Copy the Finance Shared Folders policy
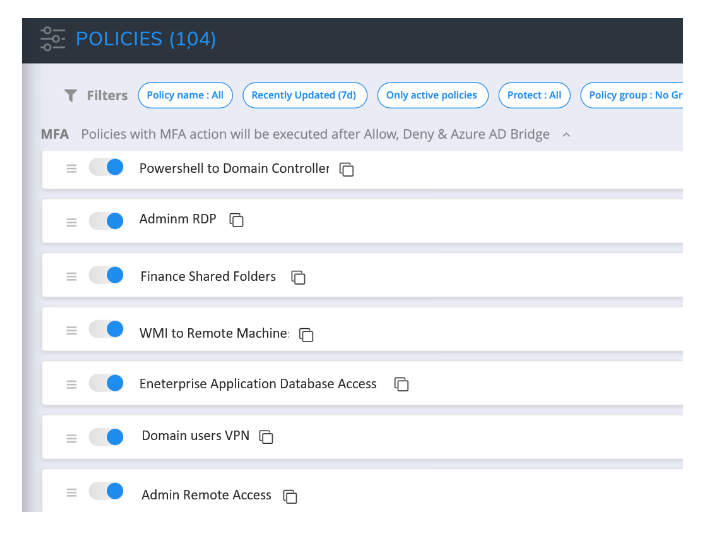This screenshot has width=708, height=537. pos(298,278)
